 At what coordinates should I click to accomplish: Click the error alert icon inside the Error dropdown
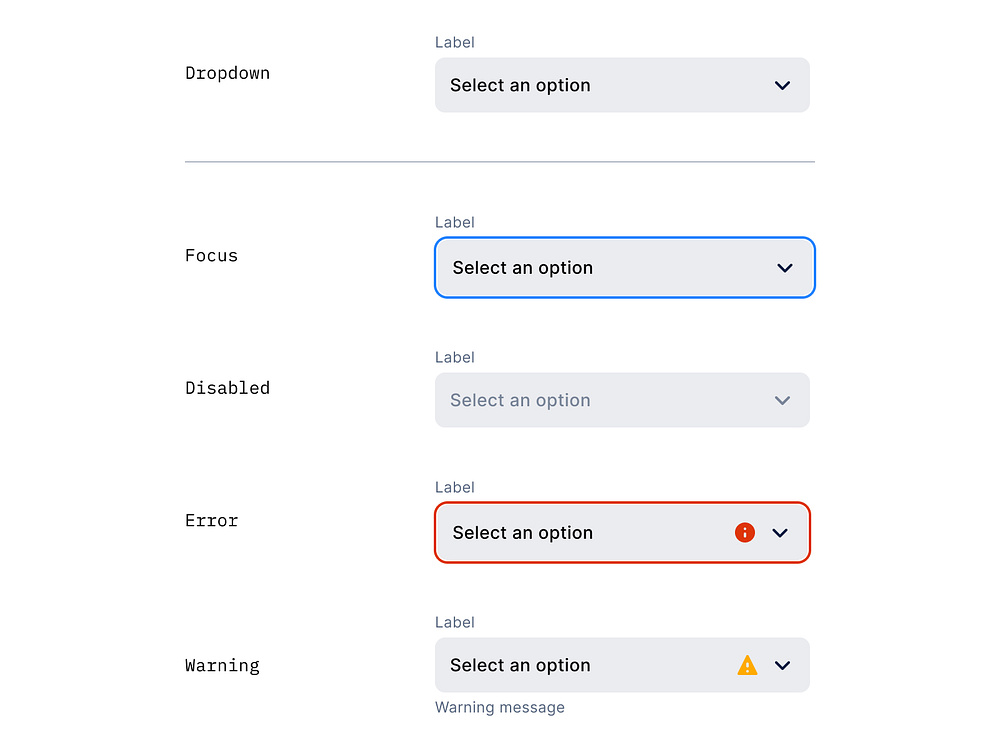745,532
